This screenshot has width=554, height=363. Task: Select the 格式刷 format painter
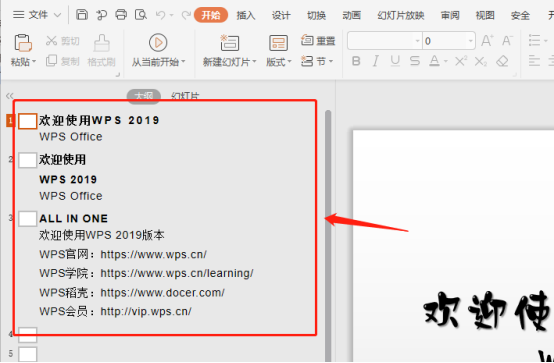pyautogui.click(x=101, y=51)
